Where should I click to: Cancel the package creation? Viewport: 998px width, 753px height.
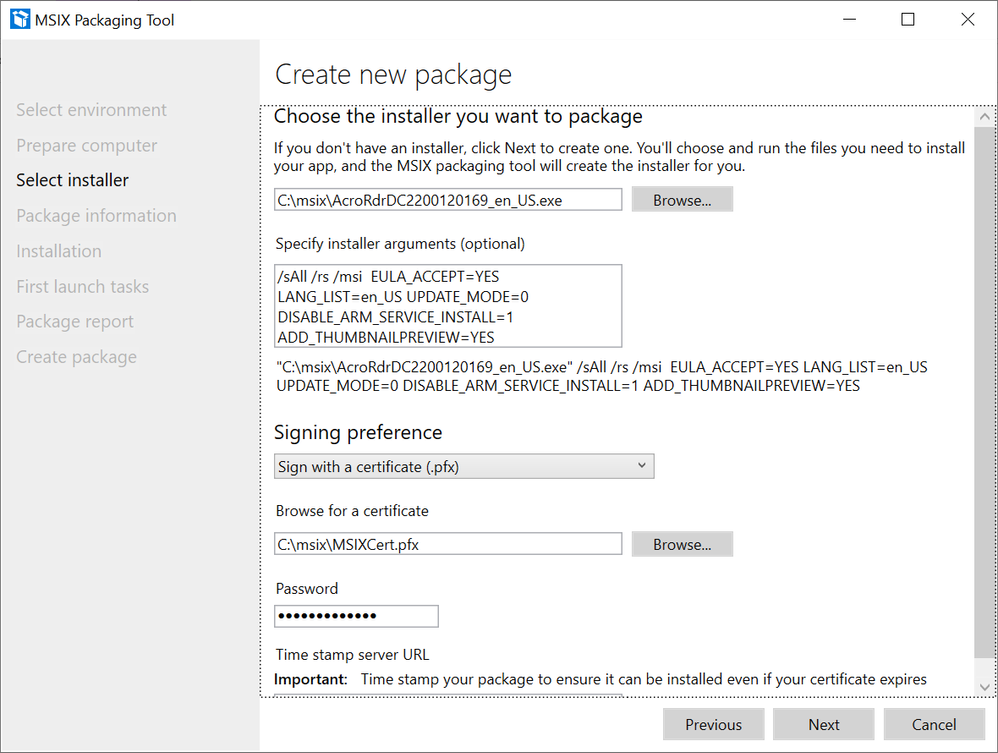pos(934,724)
